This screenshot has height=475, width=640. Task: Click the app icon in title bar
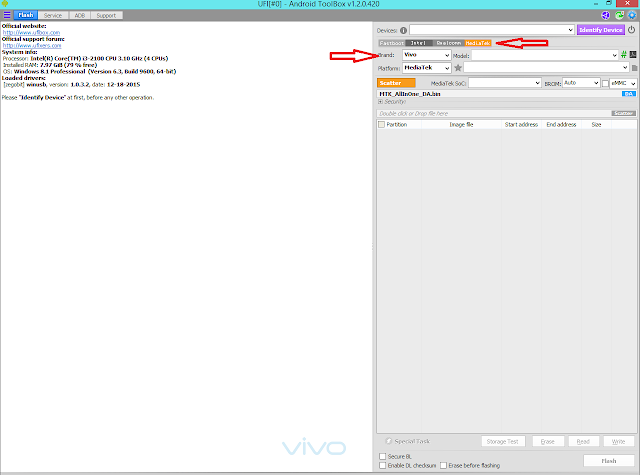pos(5,4)
